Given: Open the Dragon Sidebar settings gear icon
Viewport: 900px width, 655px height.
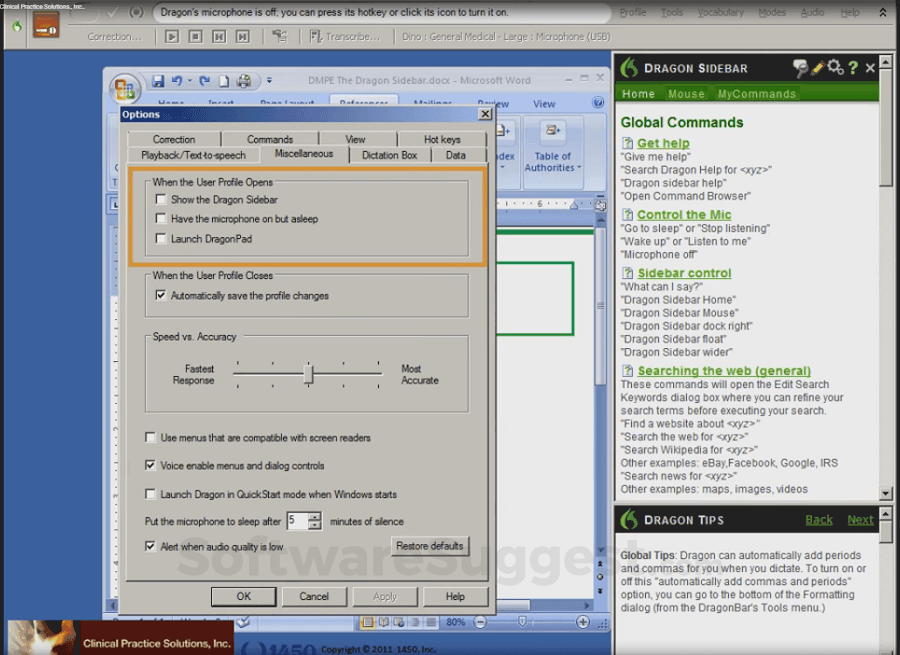Looking at the screenshot, I should coord(834,67).
